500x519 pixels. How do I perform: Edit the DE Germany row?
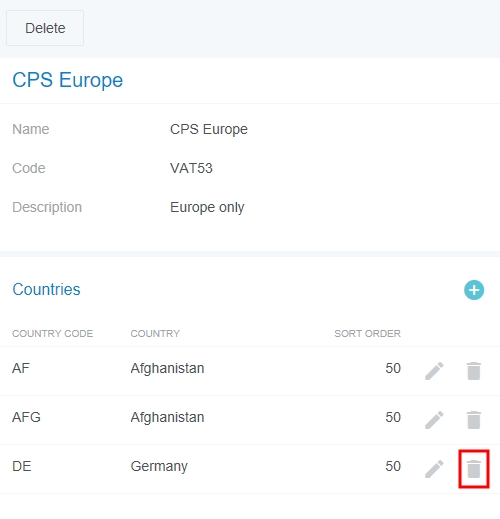[434, 469]
